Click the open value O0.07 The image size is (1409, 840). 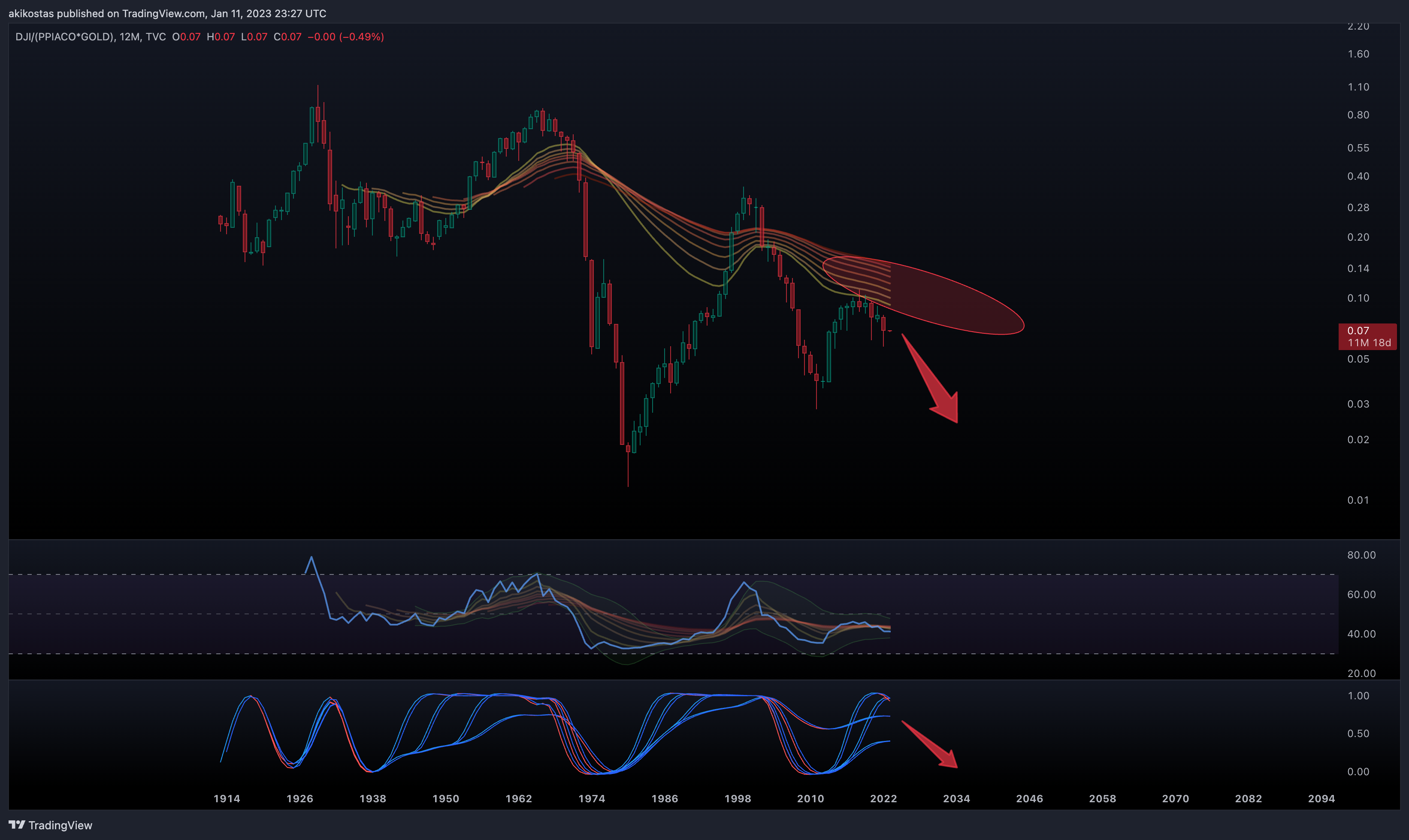pyautogui.click(x=186, y=37)
